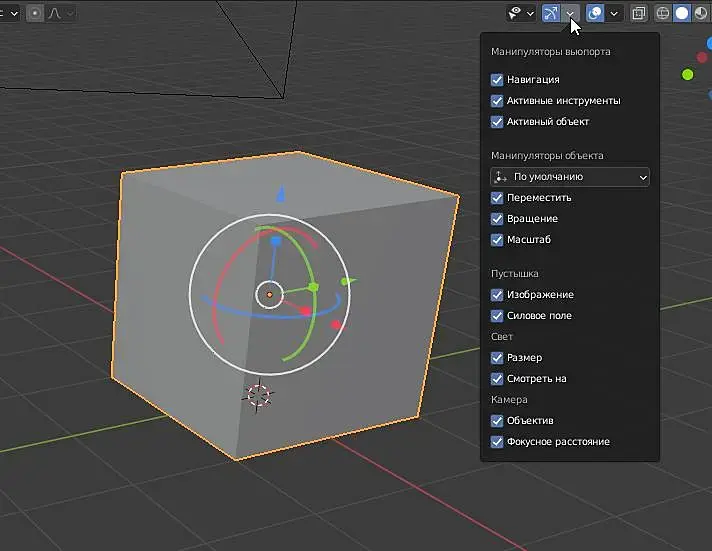
Task: Toggle the Смотреть на checkbox
Action: [x=497, y=378]
